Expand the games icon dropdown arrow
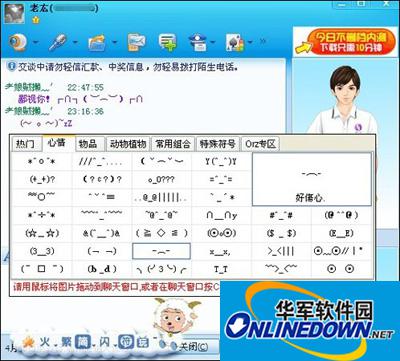The height and width of the screenshot is (361, 400). click(x=250, y=43)
